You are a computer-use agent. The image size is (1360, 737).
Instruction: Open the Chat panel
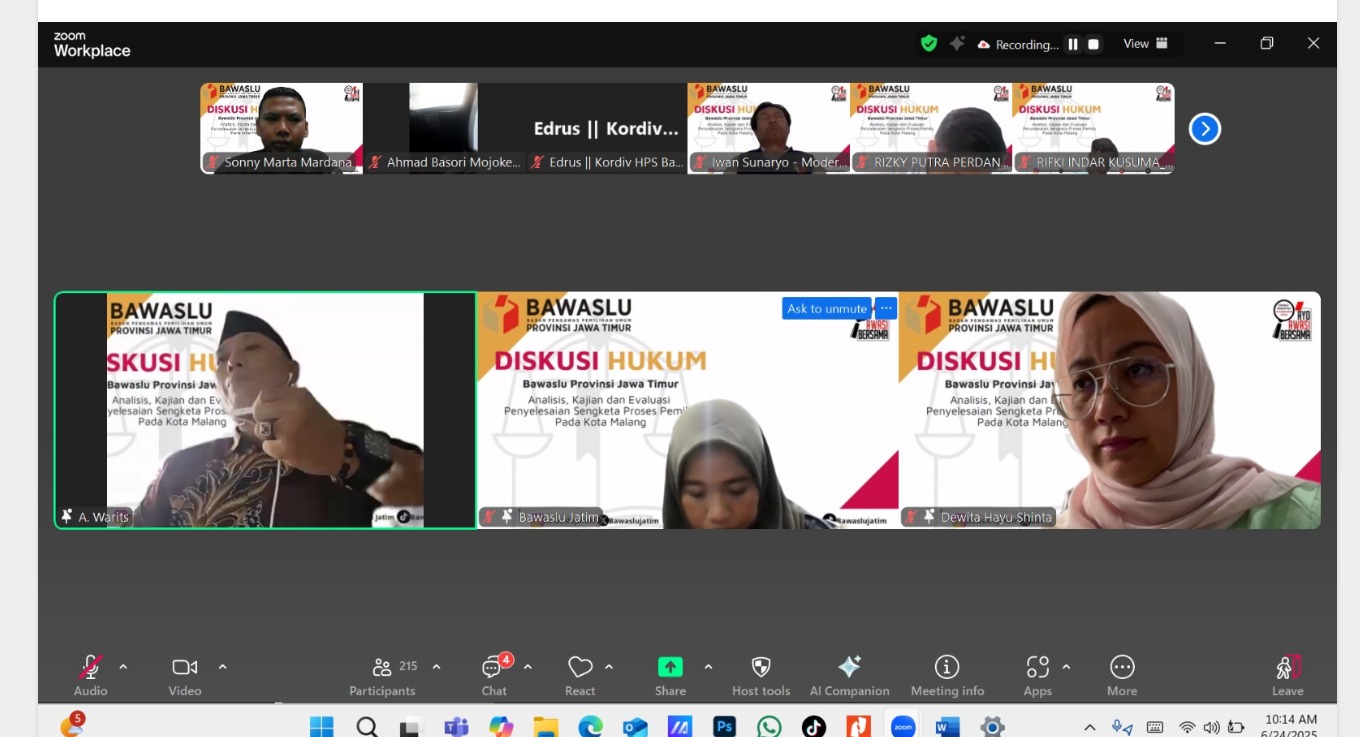(493, 675)
